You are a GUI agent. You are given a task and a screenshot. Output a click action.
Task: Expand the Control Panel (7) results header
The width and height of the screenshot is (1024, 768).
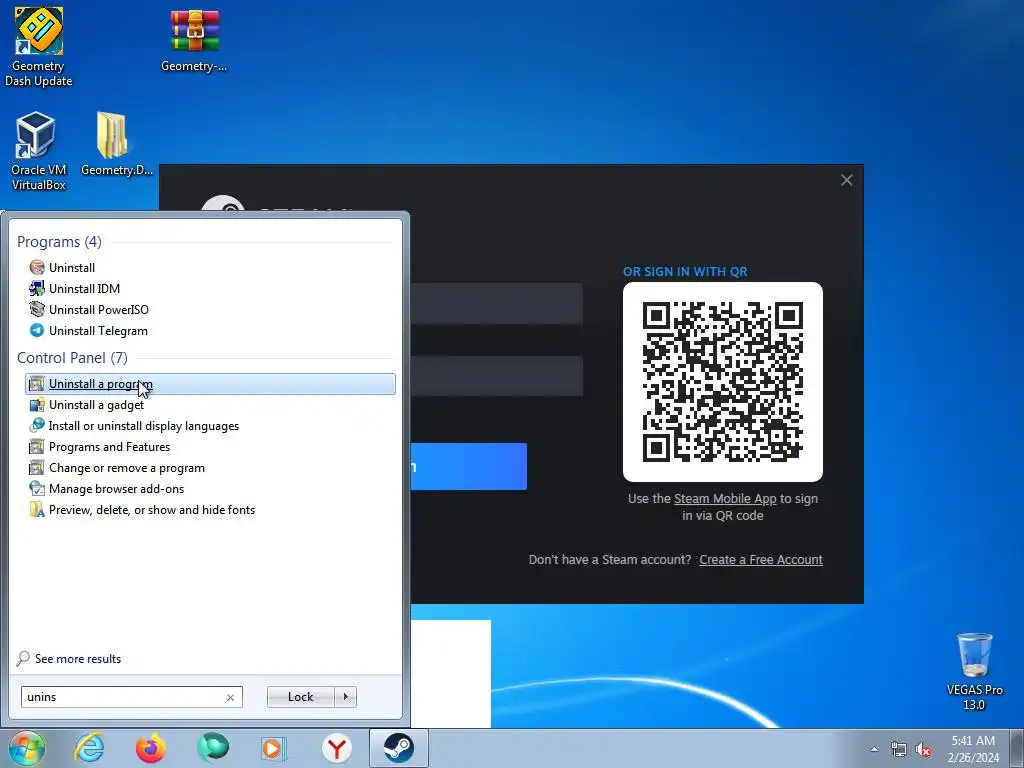coord(72,358)
